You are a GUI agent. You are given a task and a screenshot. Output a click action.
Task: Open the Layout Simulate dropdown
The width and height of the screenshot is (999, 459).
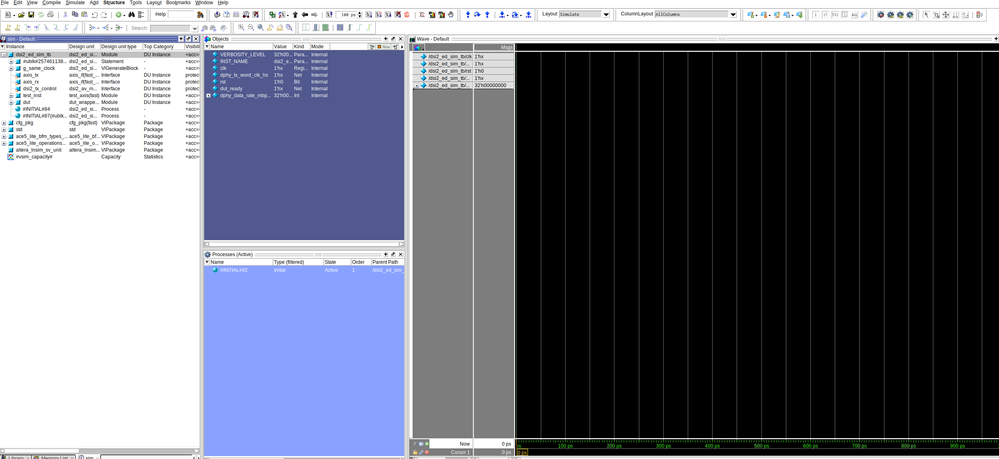coord(606,14)
